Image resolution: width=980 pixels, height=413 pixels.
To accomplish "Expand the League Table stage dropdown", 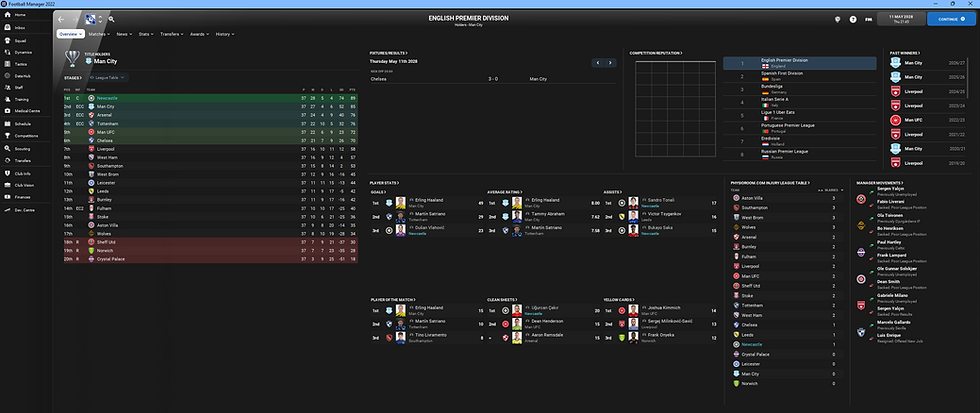I will tap(108, 77).
